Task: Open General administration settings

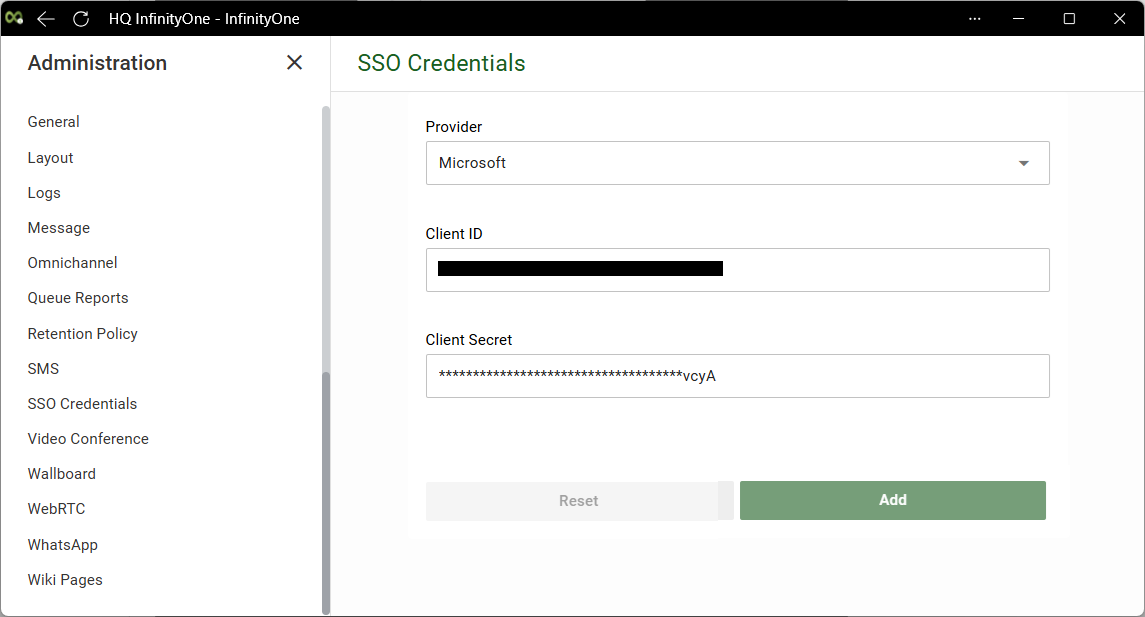Action: 53,122
